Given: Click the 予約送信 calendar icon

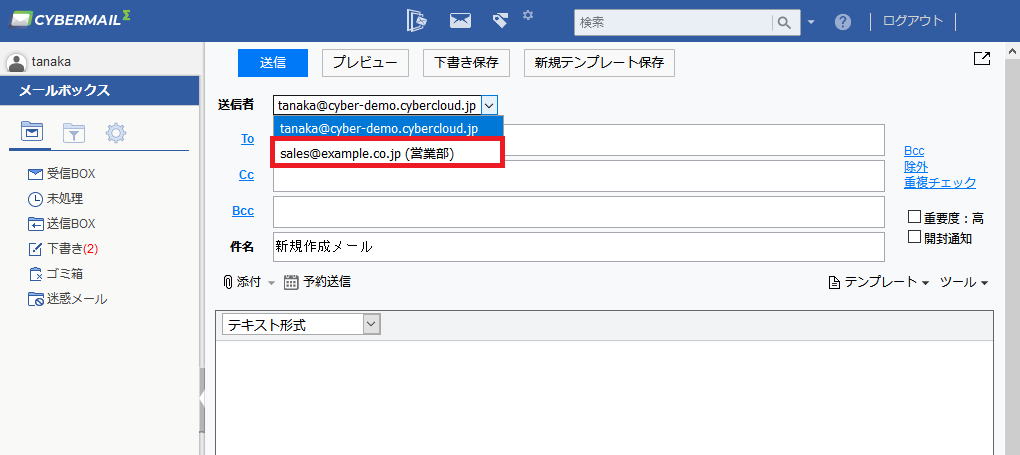Looking at the screenshot, I should point(291,282).
